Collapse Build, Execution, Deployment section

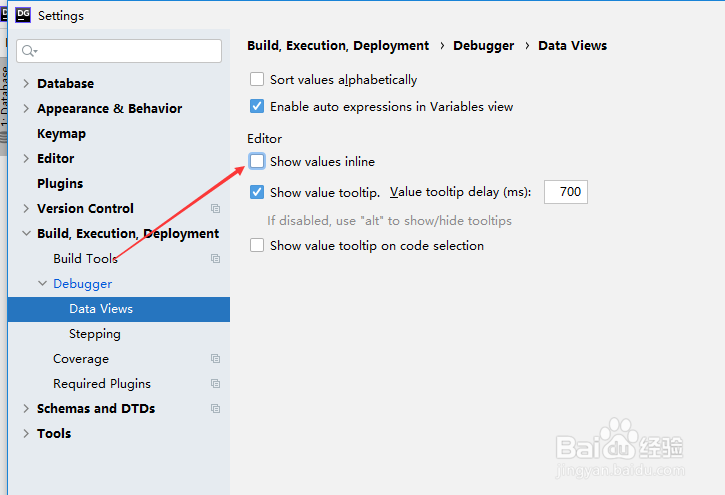pos(26,234)
